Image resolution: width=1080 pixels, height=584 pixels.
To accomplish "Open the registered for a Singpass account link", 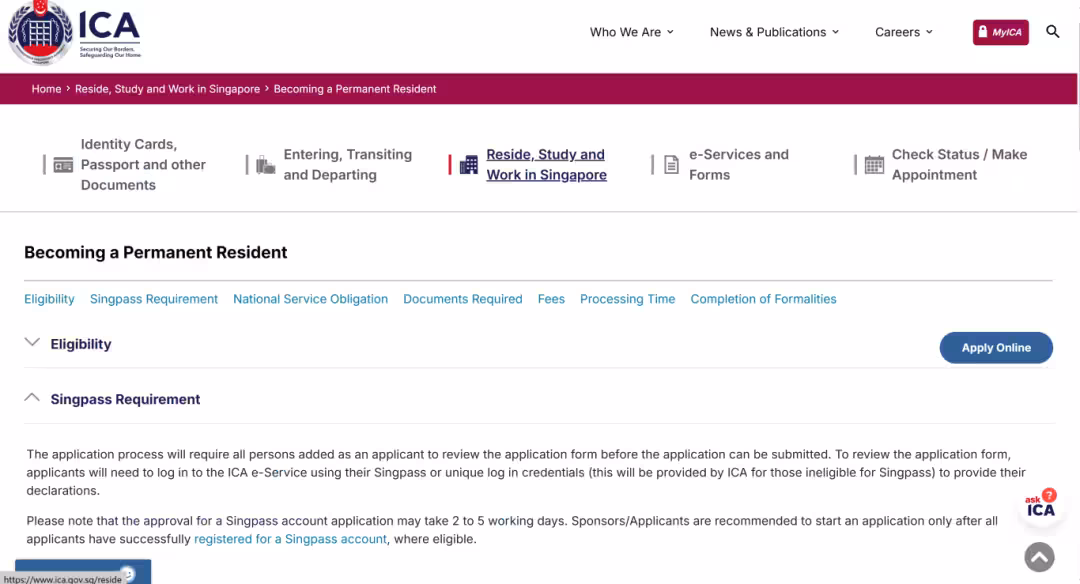I will pos(290,539).
